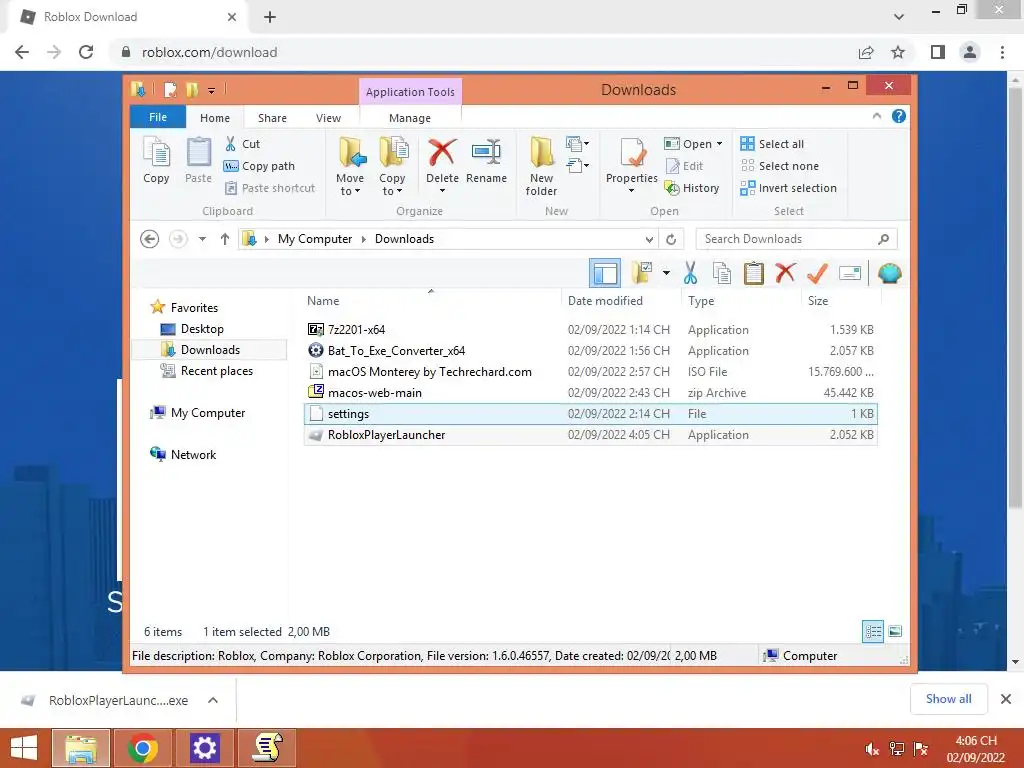Click the folder options icon in lower toolbar

643,274
